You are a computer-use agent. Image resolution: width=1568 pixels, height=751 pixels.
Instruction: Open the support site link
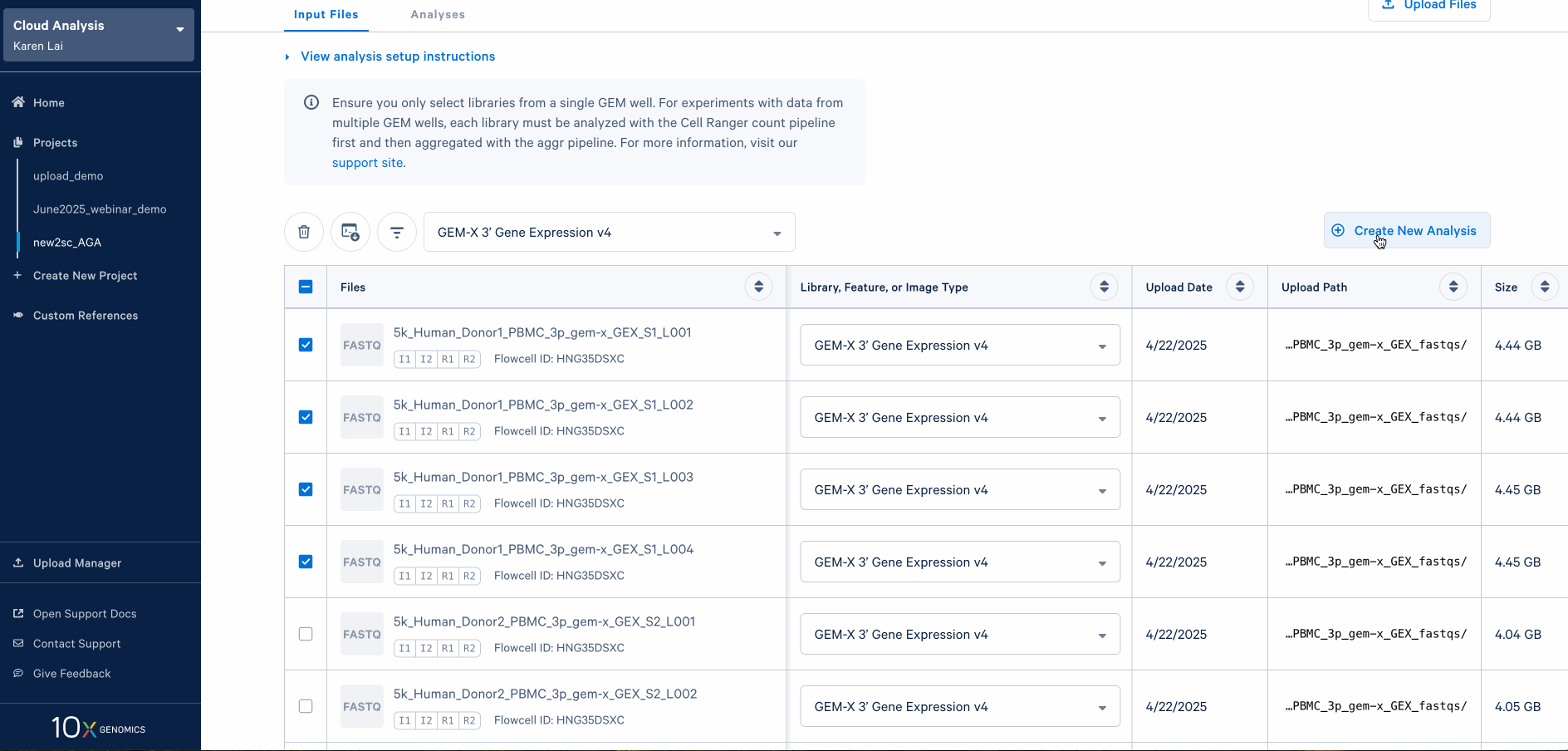pos(368,163)
